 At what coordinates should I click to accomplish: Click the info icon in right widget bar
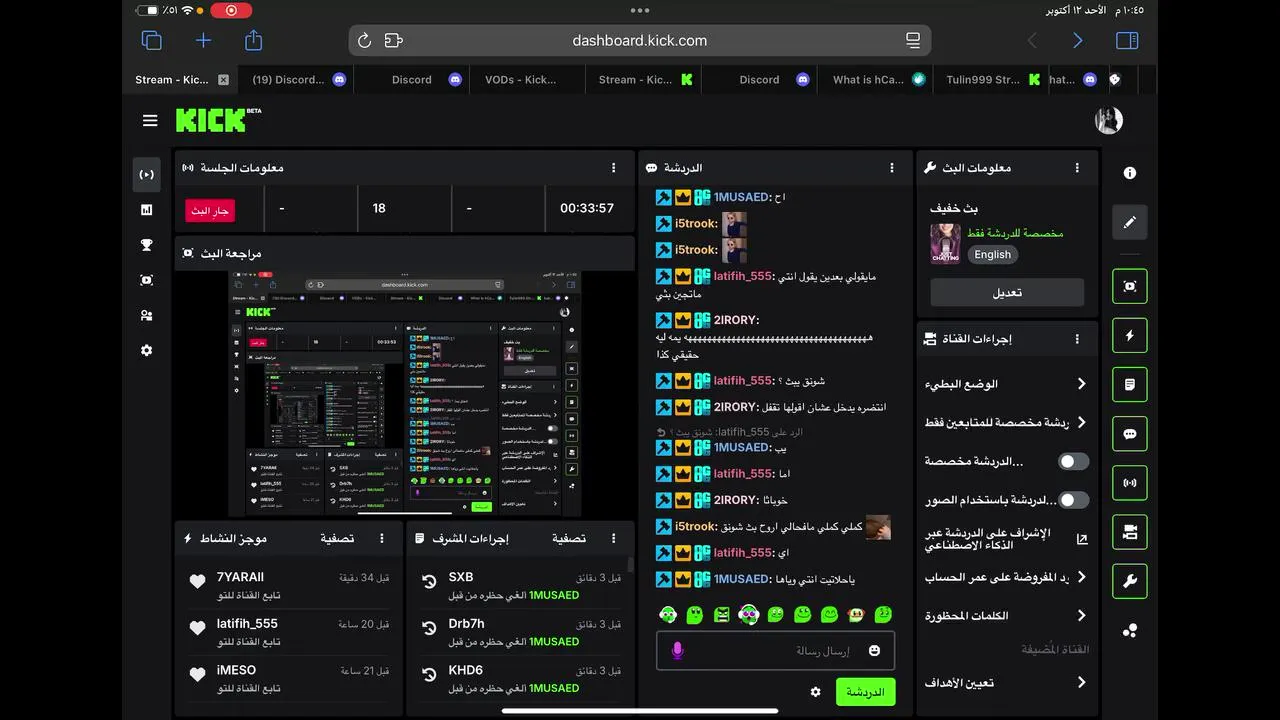click(1130, 173)
